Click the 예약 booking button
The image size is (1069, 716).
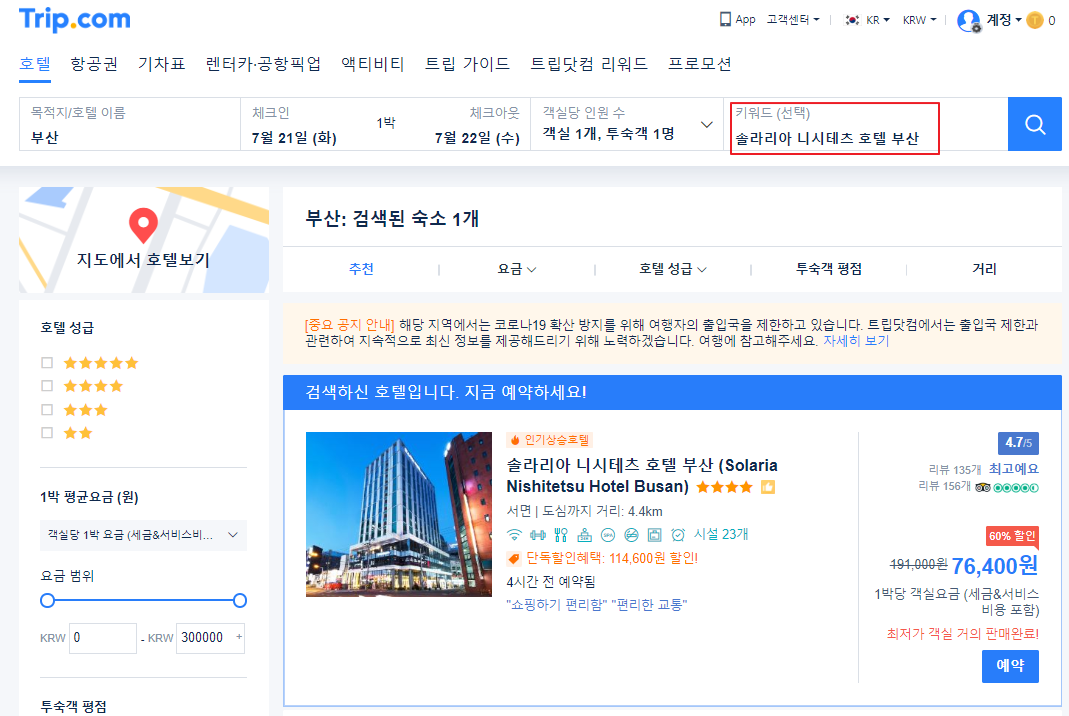[1010, 666]
